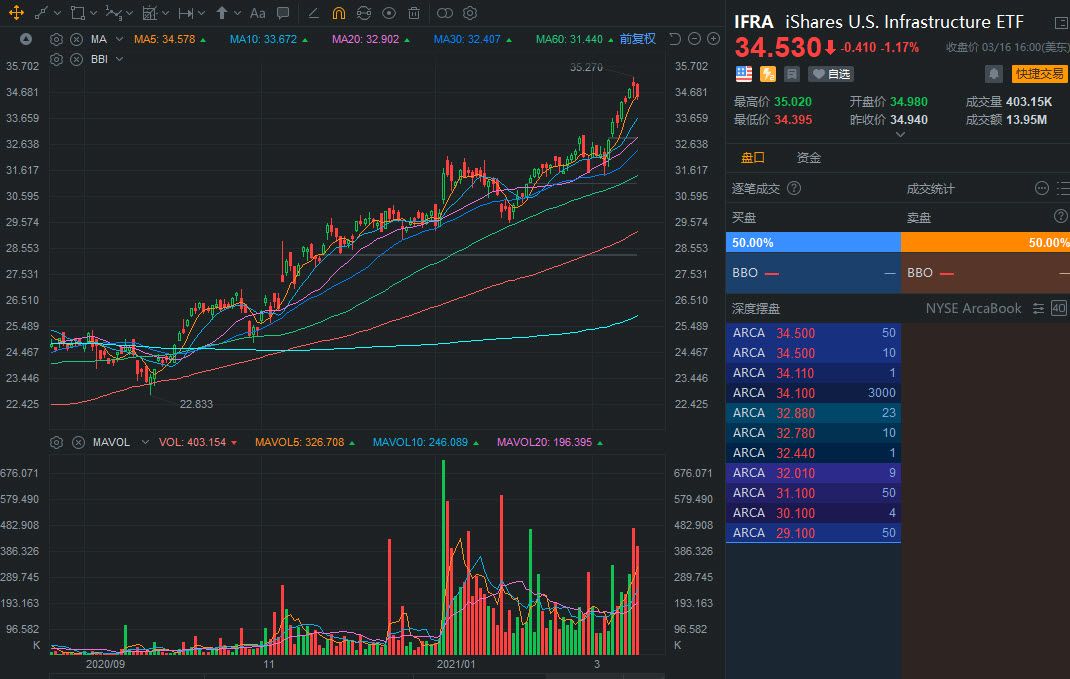Click the 40 depth levels selector

tap(1058, 308)
